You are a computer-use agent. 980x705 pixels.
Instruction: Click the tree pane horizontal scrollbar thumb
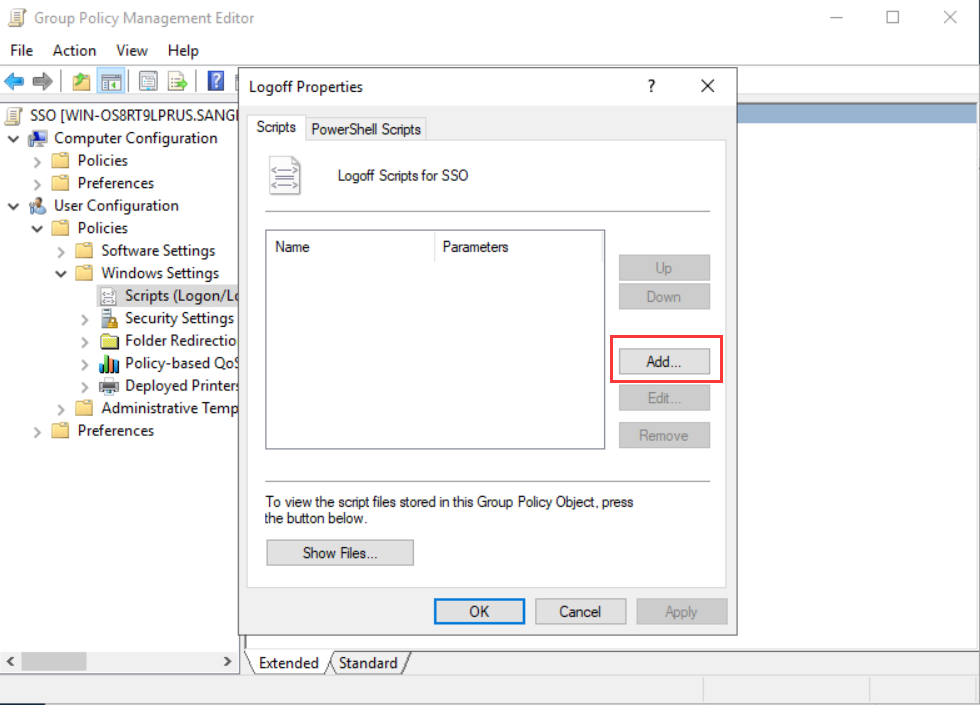[x=54, y=661]
